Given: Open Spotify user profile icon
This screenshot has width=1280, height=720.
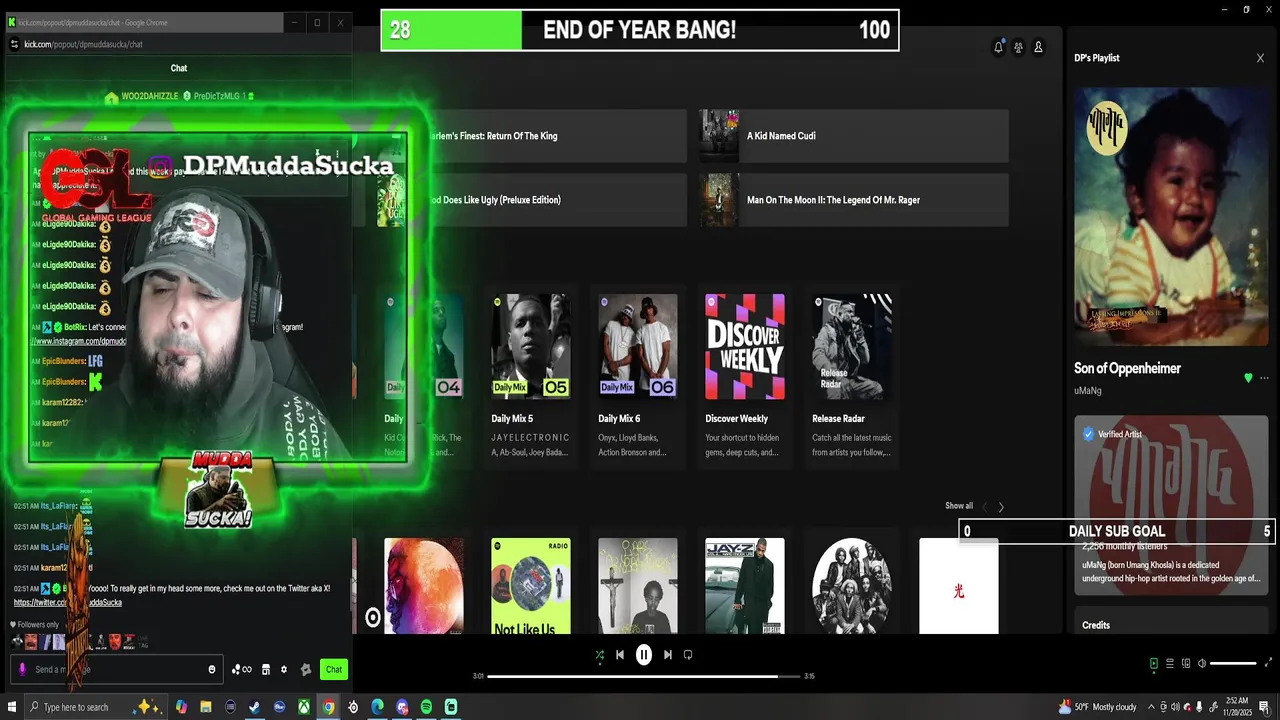Looking at the screenshot, I should (1038, 47).
